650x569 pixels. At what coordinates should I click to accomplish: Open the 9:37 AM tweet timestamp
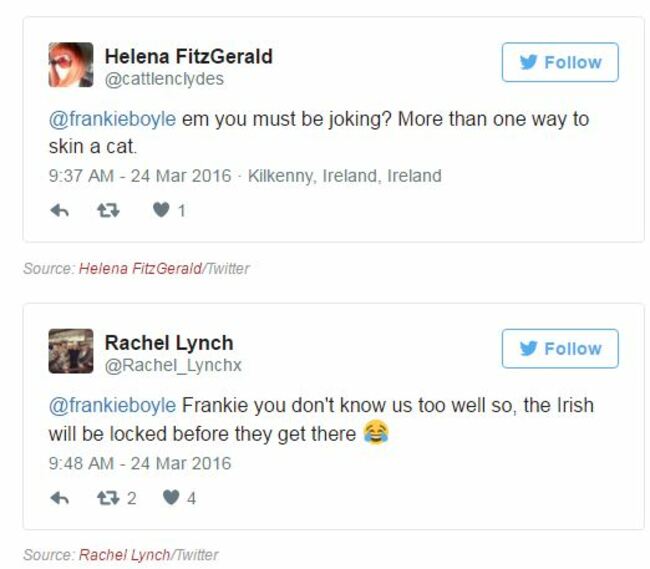pos(140,176)
